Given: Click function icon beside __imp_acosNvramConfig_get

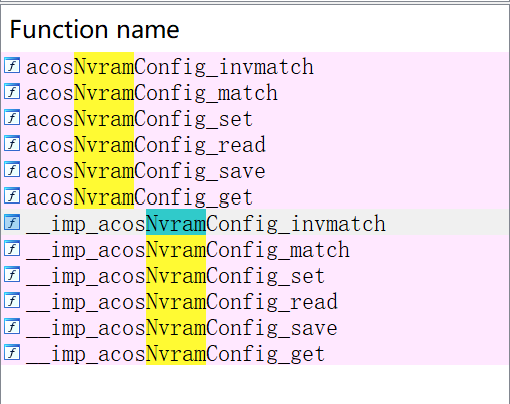Looking at the screenshot, I should [12, 352].
